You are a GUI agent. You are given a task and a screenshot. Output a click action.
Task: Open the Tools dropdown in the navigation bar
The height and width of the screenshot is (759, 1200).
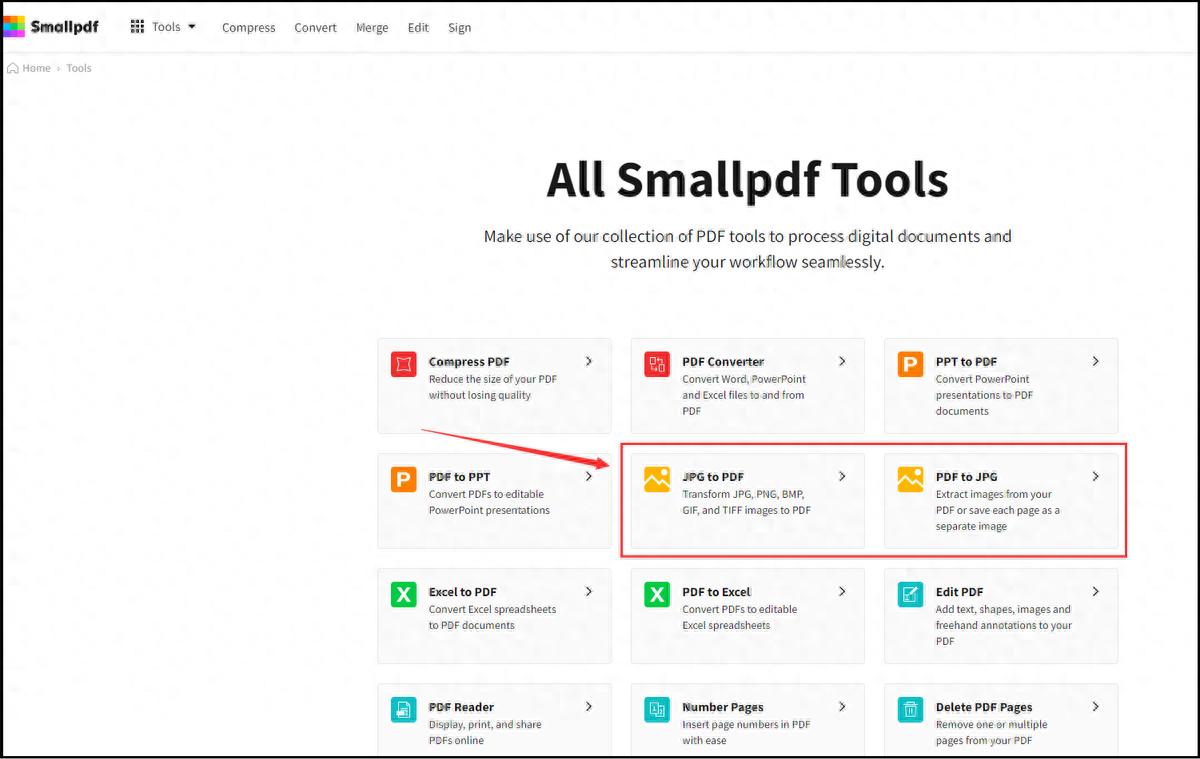pyautogui.click(x=166, y=27)
